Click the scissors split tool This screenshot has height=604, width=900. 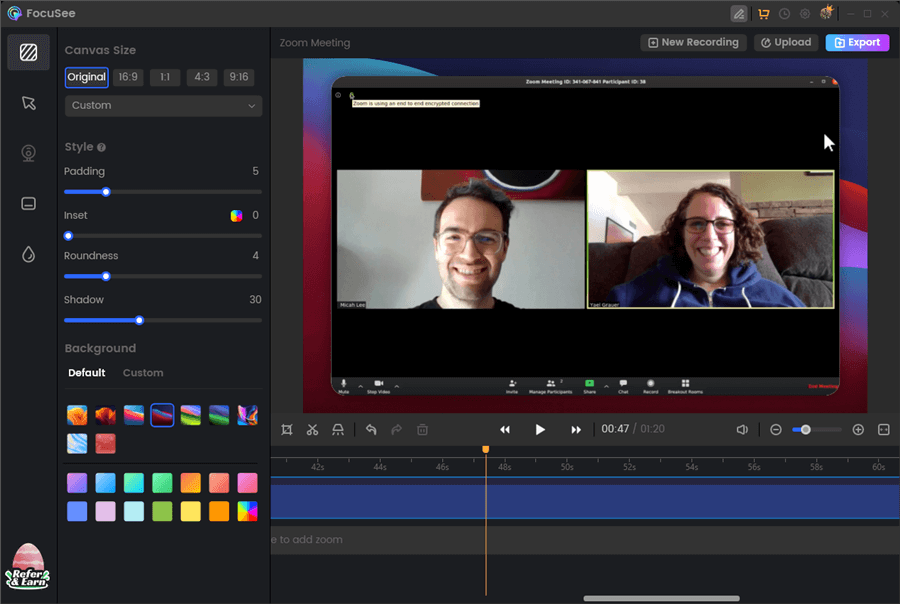tap(312, 429)
